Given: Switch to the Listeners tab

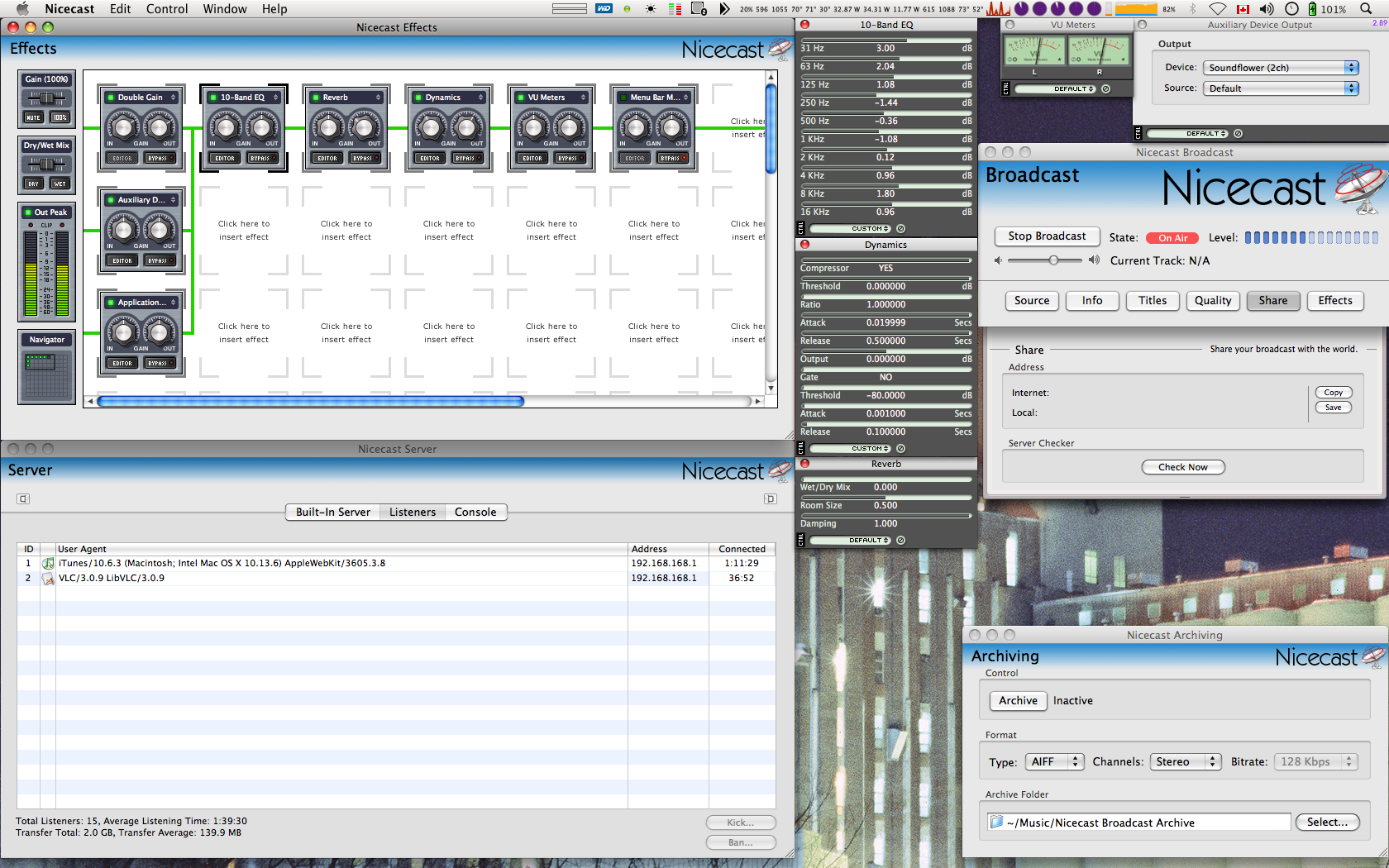Looking at the screenshot, I should tap(412, 513).
